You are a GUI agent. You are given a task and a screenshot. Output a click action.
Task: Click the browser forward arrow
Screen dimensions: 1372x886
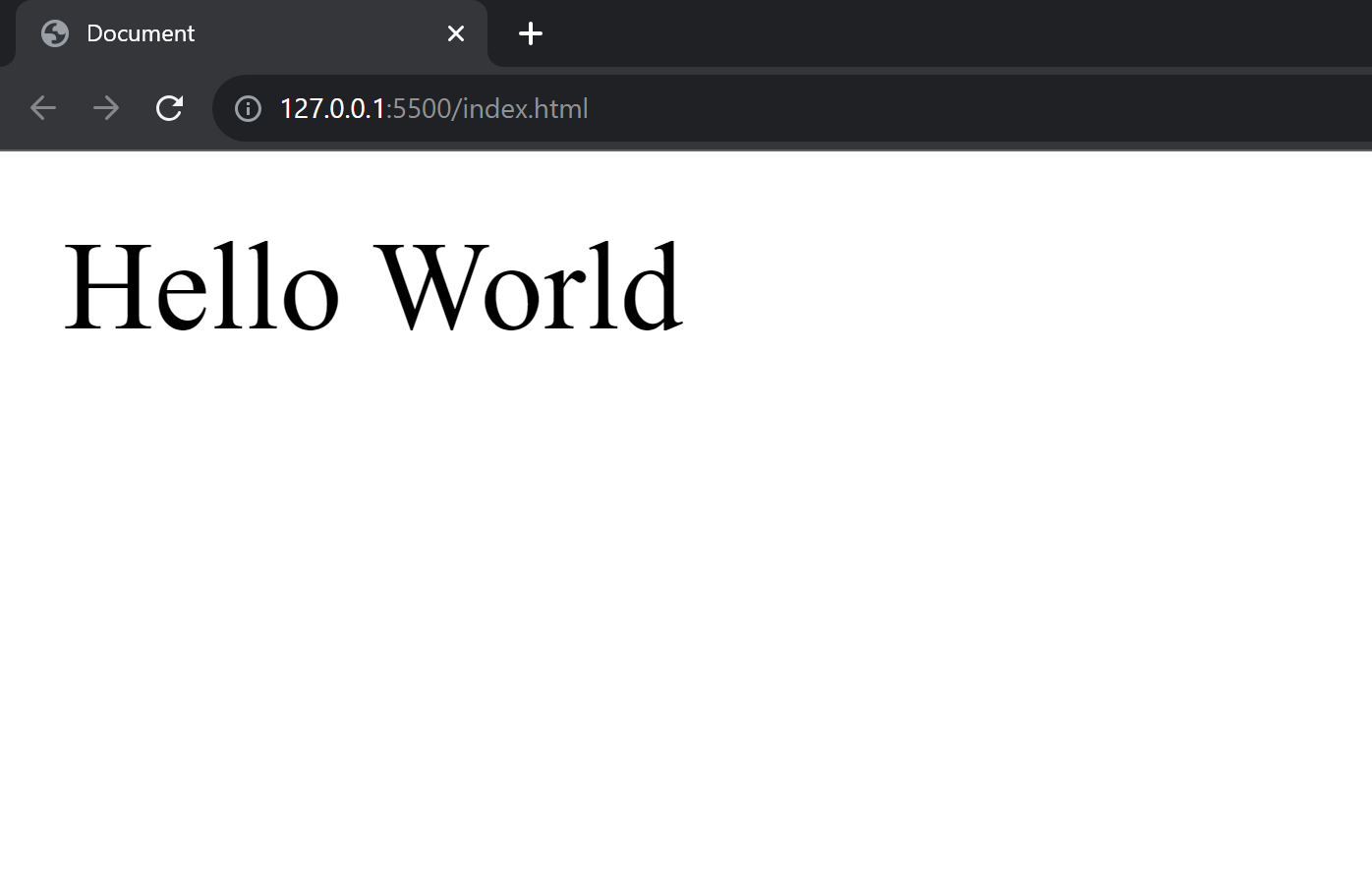[106, 108]
